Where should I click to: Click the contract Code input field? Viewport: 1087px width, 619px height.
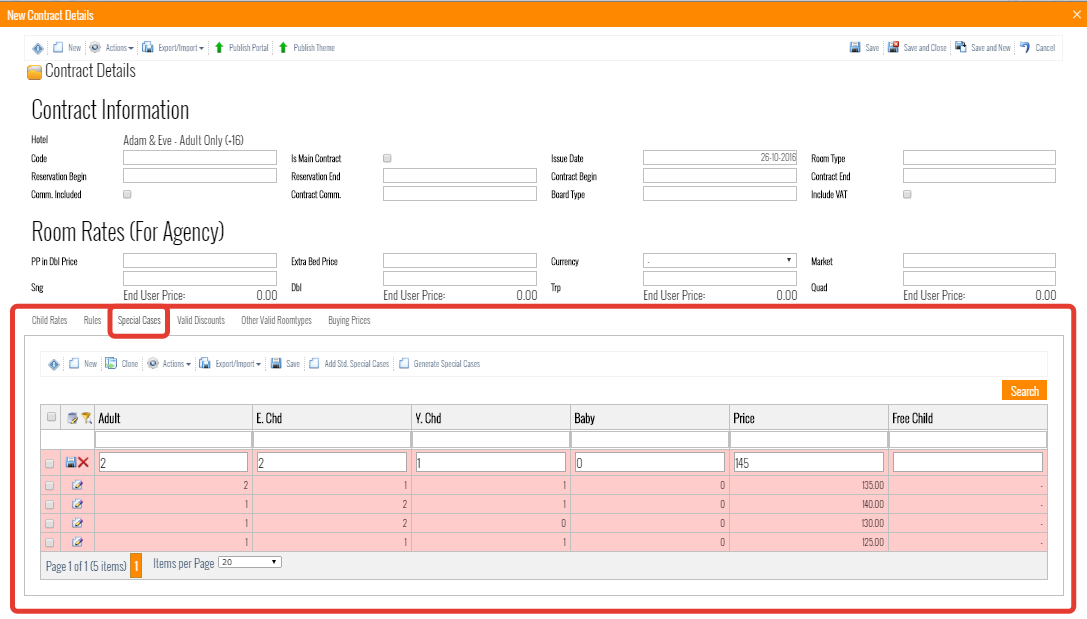pos(200,158)
